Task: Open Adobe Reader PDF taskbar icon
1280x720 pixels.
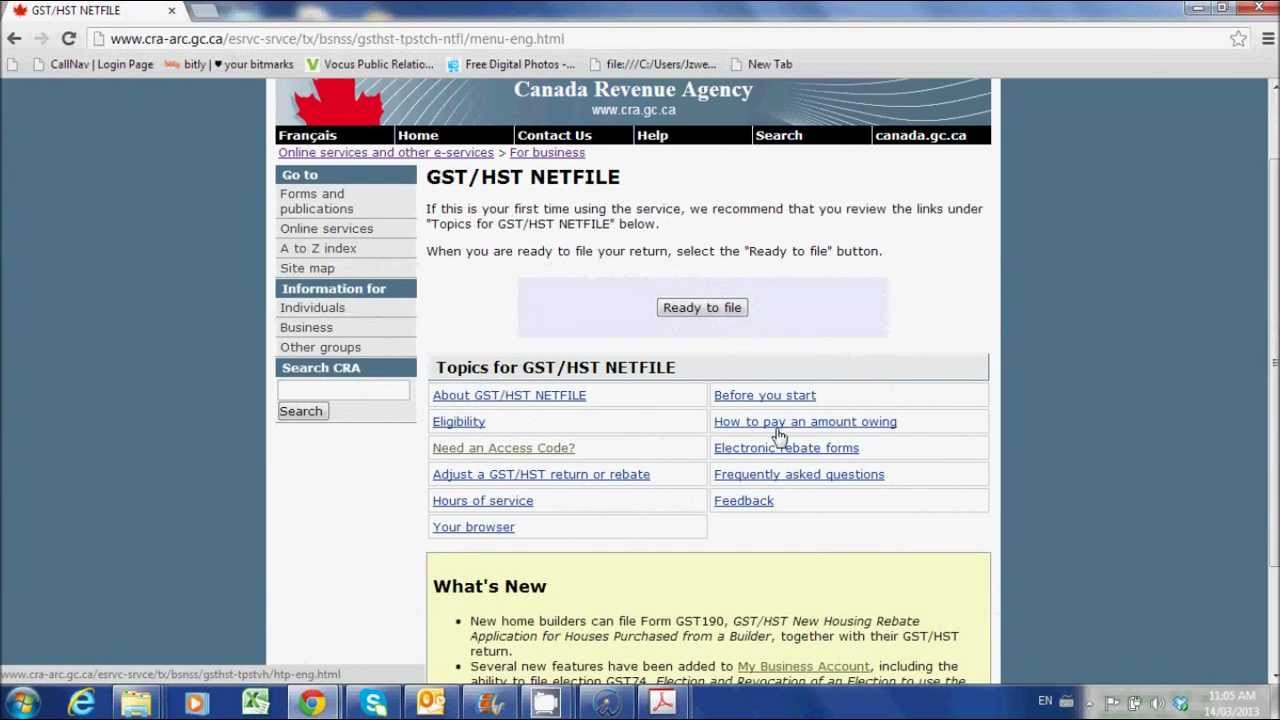Action: click(662, 703)
